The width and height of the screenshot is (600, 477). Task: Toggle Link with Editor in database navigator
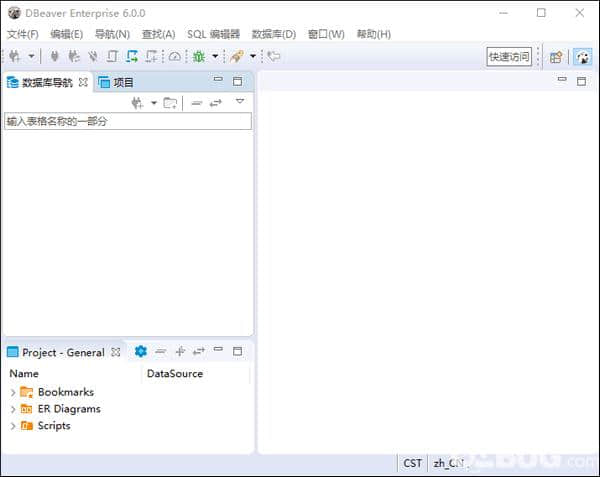(x=215, y=103)
